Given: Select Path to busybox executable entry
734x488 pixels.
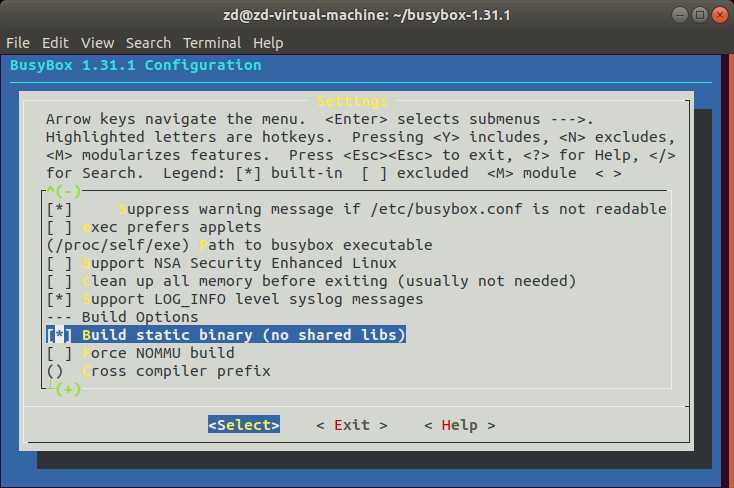Looking at the screenshot, I should click(x=239, y=245).
